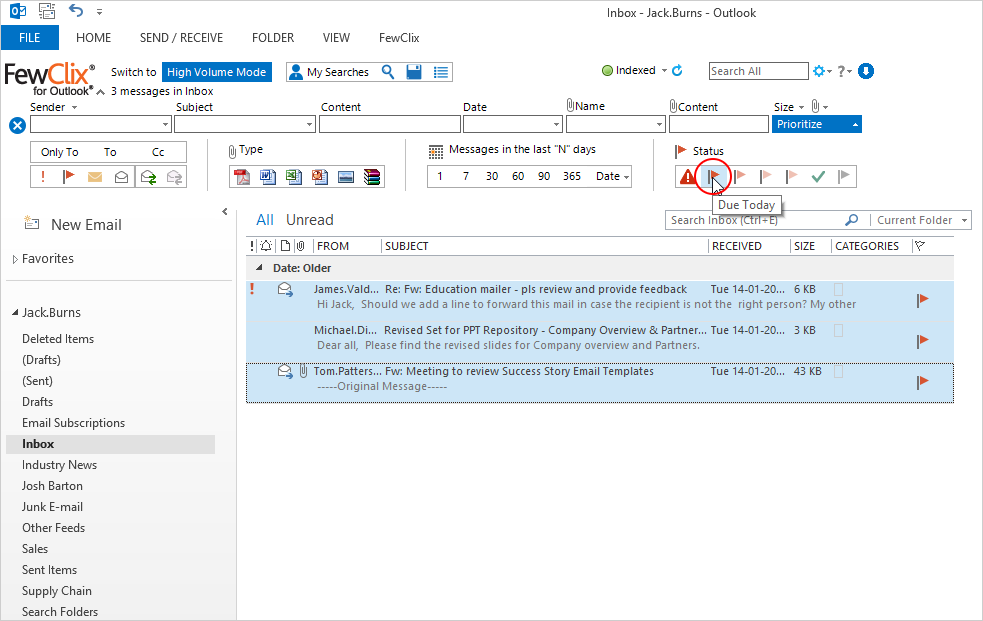
Task: Switch to the Unread messages view
Action: (309, 220)
